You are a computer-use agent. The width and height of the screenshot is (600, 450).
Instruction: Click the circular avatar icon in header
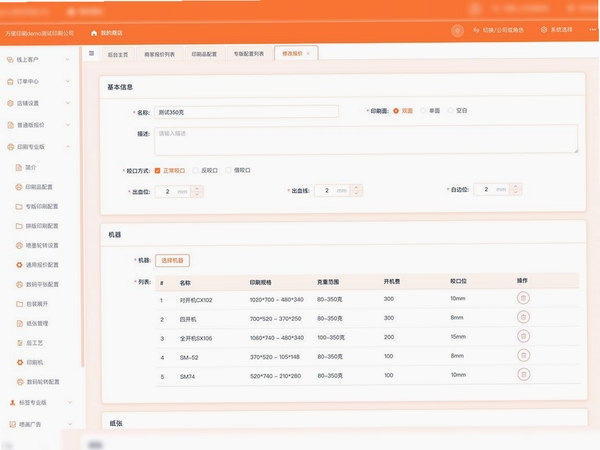(x=457, y=30)
